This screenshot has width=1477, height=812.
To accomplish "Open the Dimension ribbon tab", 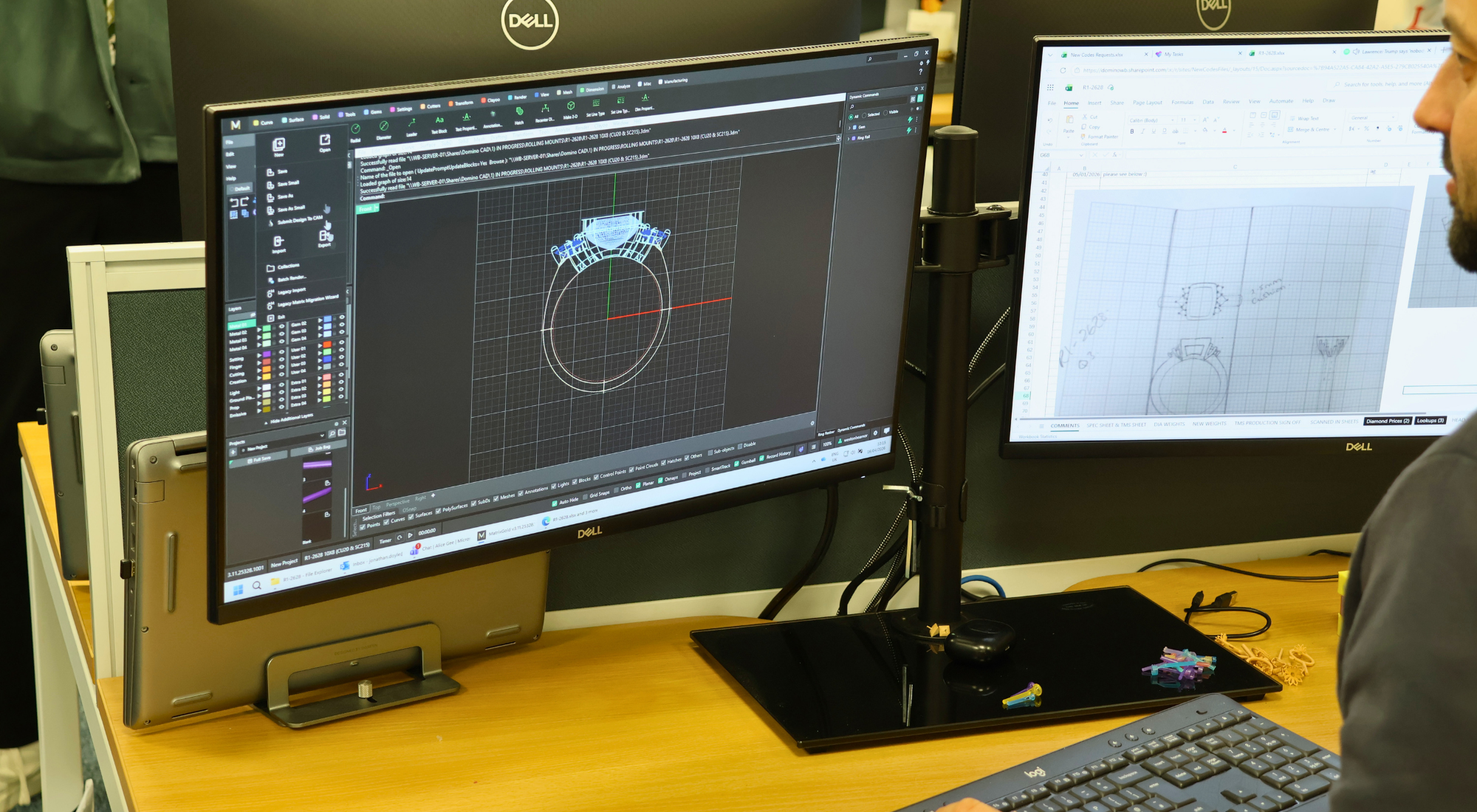I will coord(591,89).
